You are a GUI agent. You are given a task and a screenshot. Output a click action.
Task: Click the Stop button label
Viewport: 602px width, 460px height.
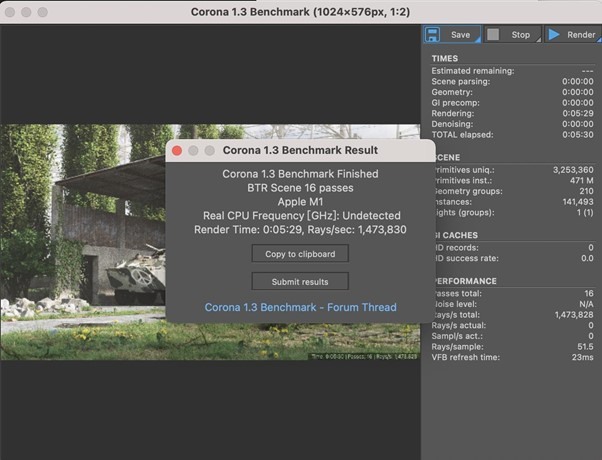click(x=521, y=35)
